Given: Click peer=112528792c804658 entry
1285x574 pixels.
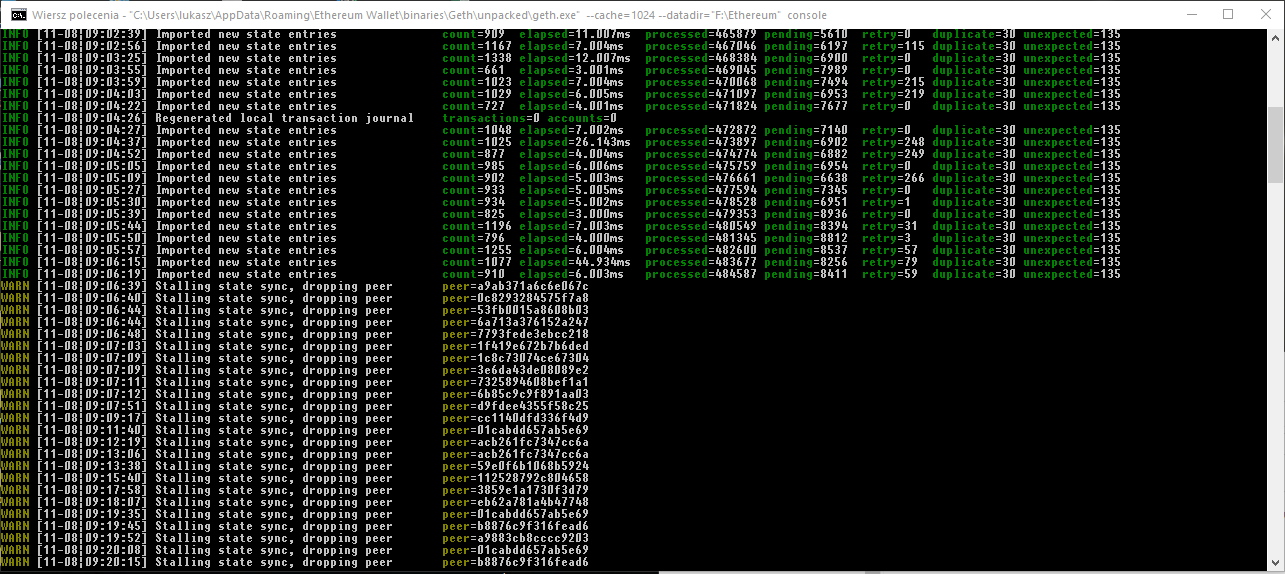Looking at the screenshot, I should (x=515, y=478).
